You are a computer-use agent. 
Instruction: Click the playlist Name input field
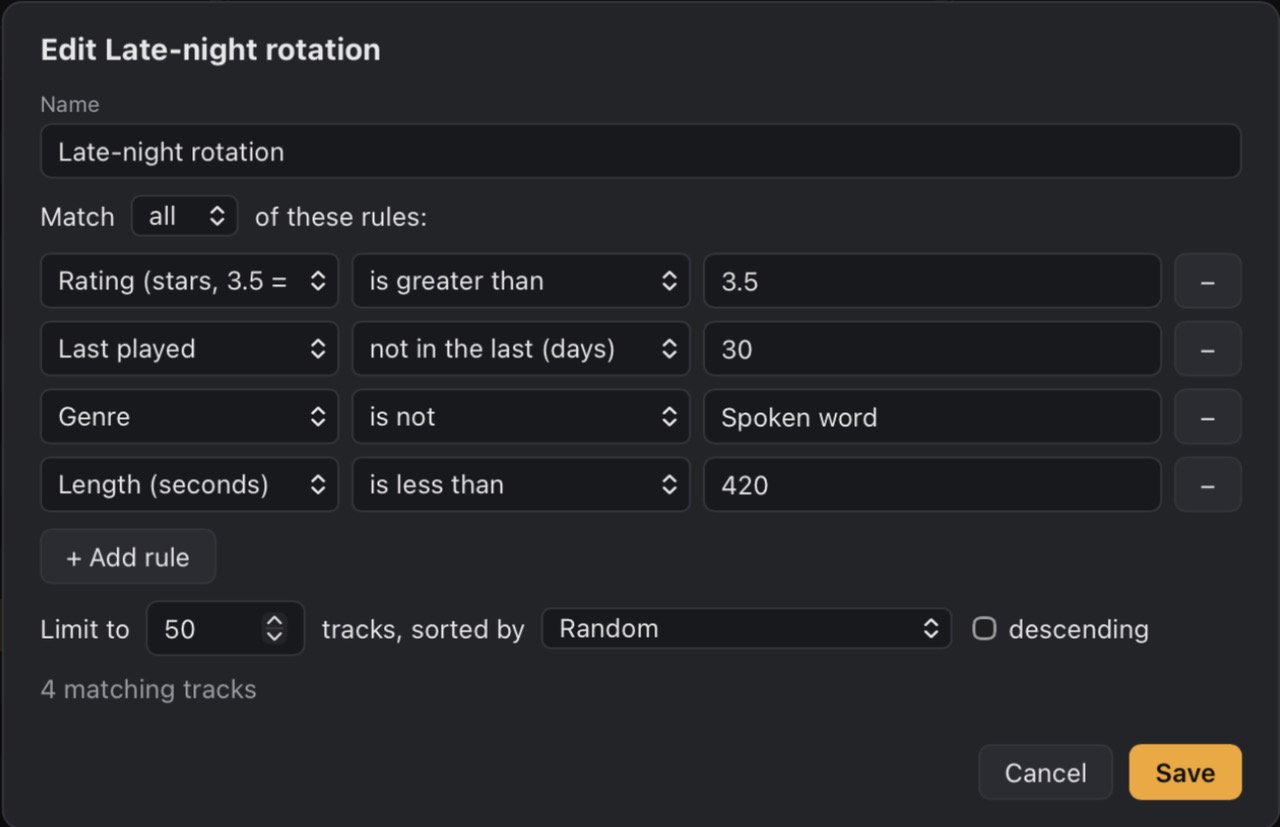pos(641,151)
